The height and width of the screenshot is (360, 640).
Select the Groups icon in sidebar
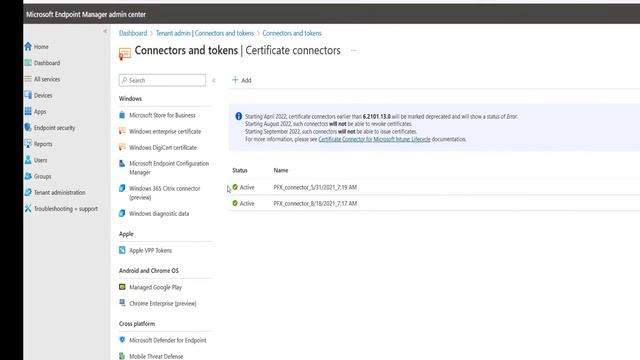(28, 176)
